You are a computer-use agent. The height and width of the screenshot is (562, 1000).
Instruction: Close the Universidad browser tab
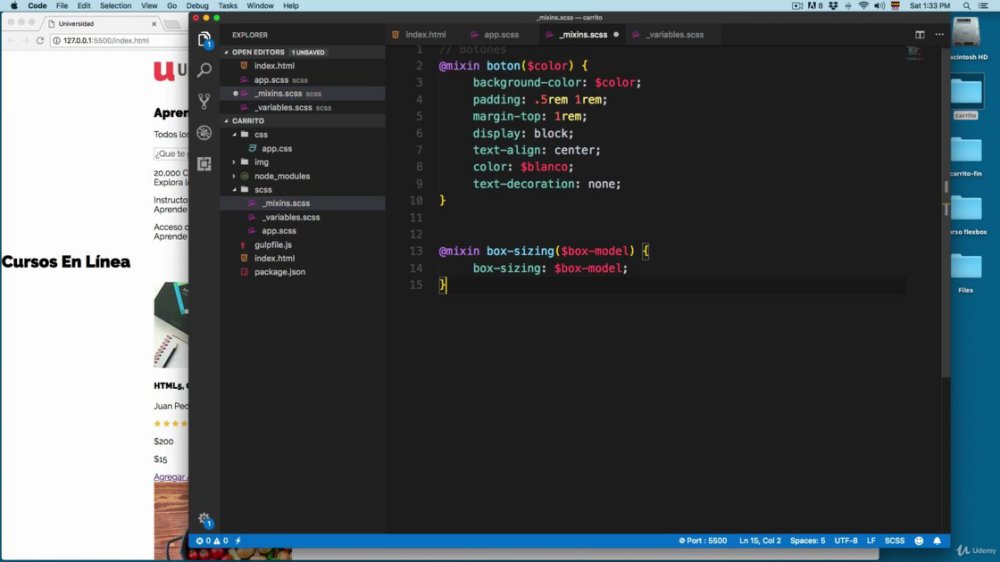pyautogui.click(x=154, y=24)
